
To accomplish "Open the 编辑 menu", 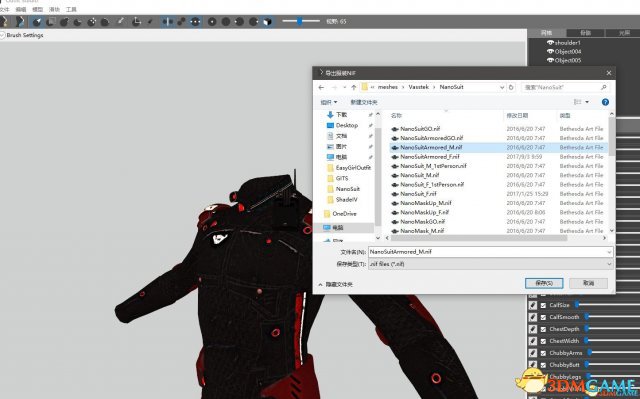I will pyautogui.click(x=21, y=9).
